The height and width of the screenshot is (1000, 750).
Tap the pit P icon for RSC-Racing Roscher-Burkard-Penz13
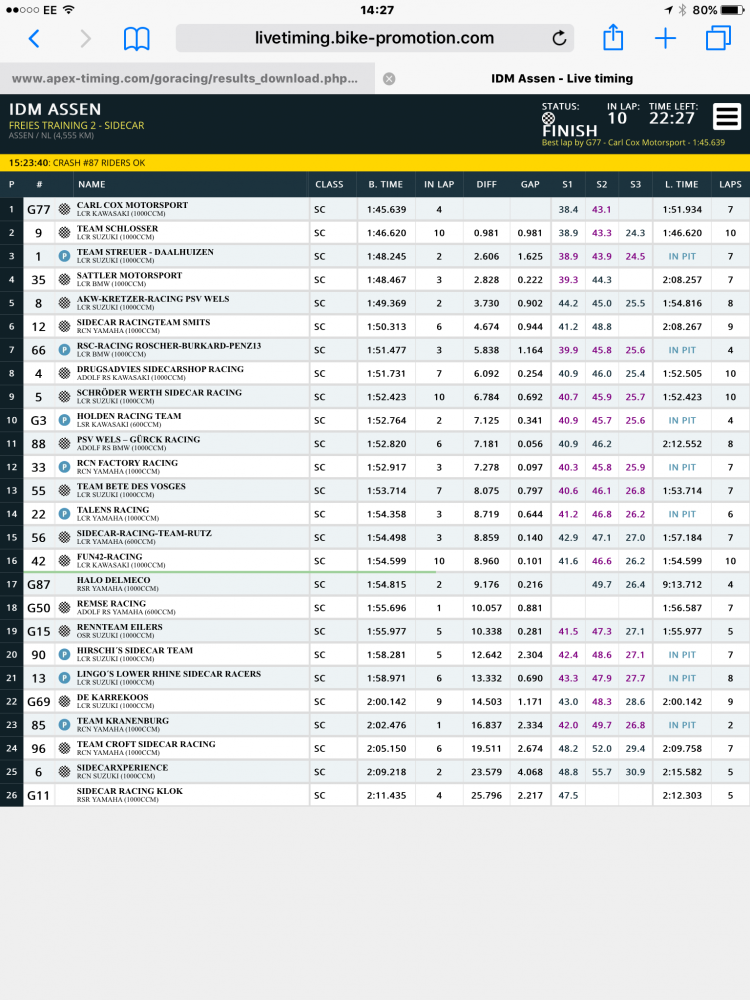click(x=64, y=350)
